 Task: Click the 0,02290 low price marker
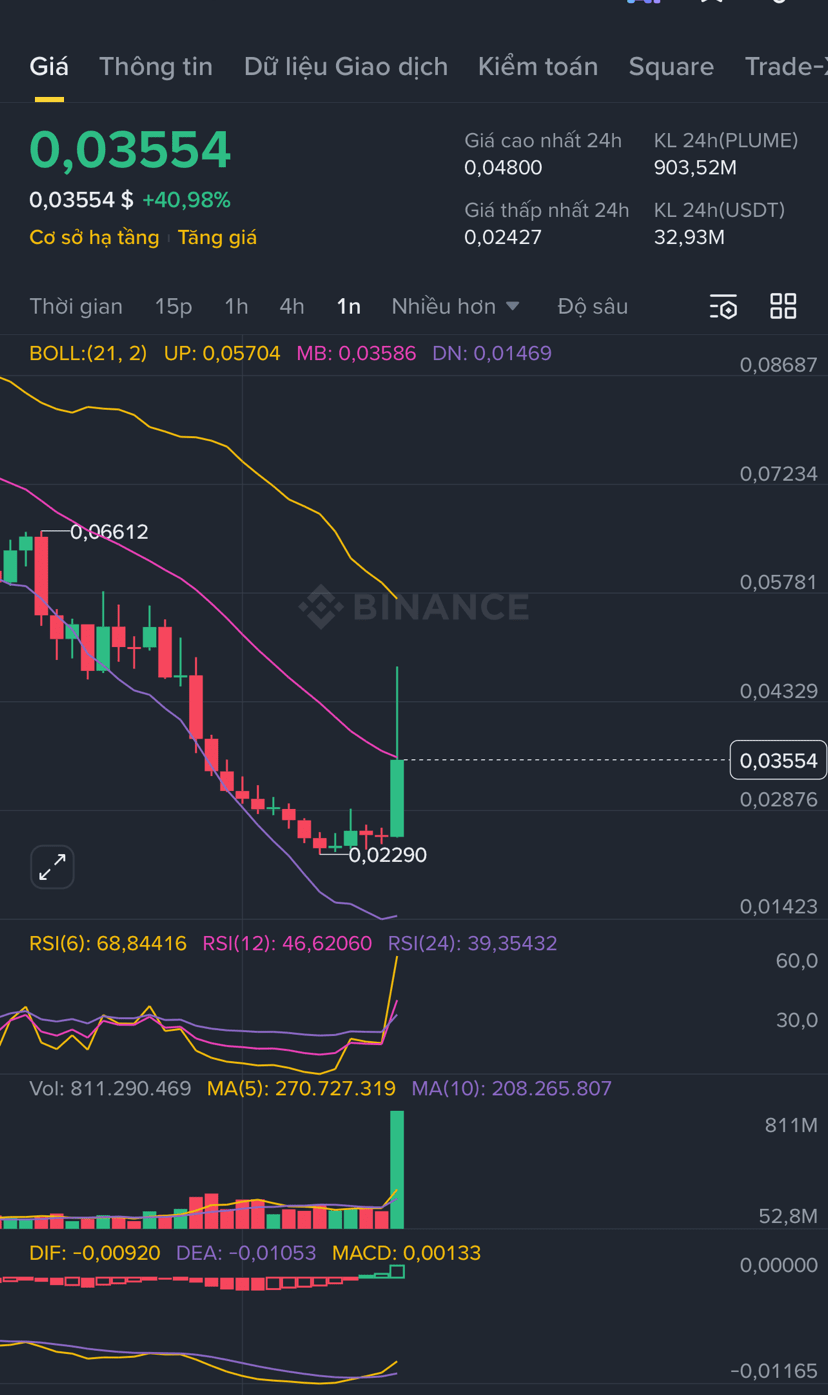[387, 855]
